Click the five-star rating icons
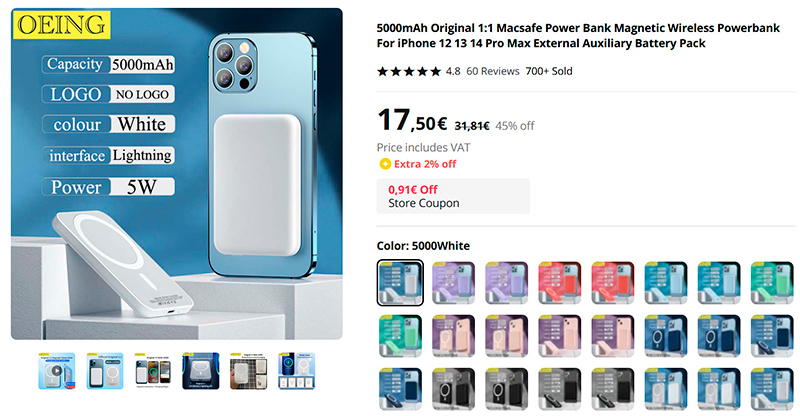Viewport: 800px width, 416px height. (408, 71)
